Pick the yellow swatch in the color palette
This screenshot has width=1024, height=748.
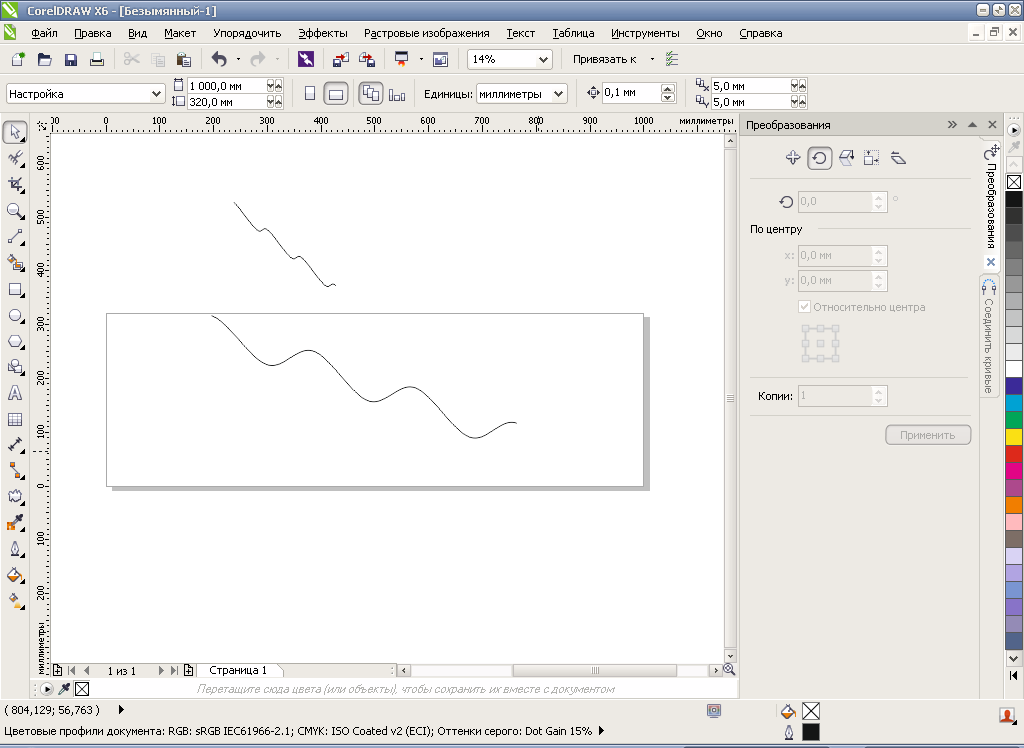click(x=1014, y=437)
